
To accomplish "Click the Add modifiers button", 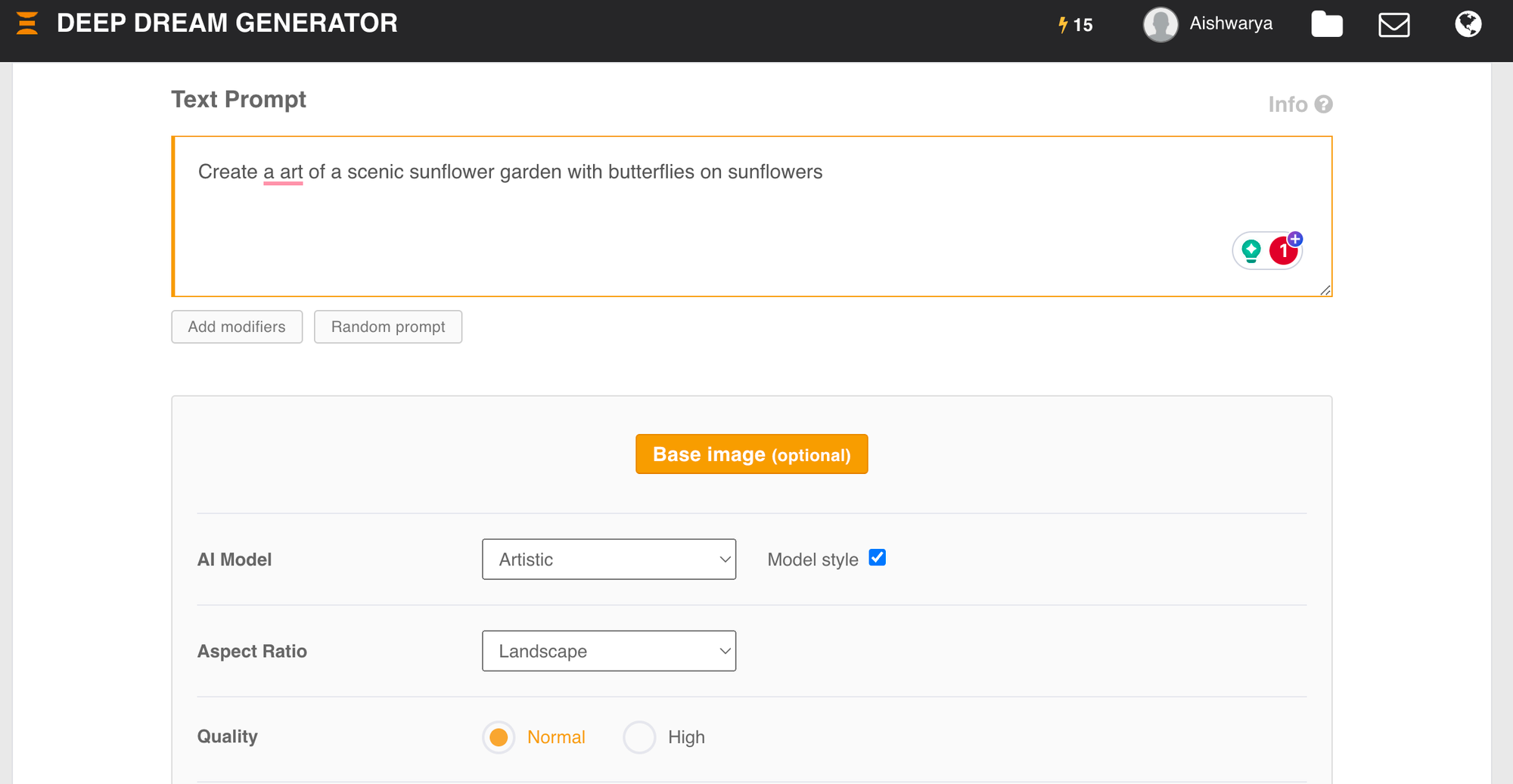I will click(237, 327).
